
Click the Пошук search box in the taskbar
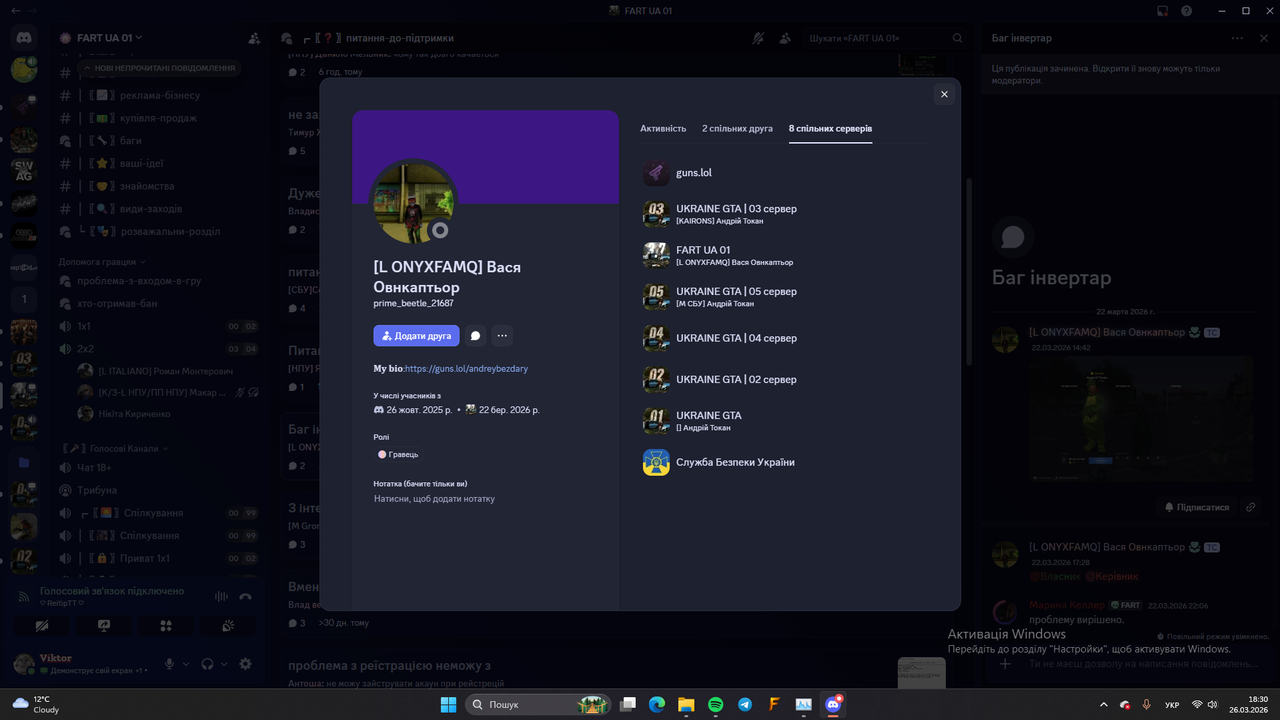tap(540, 705)
